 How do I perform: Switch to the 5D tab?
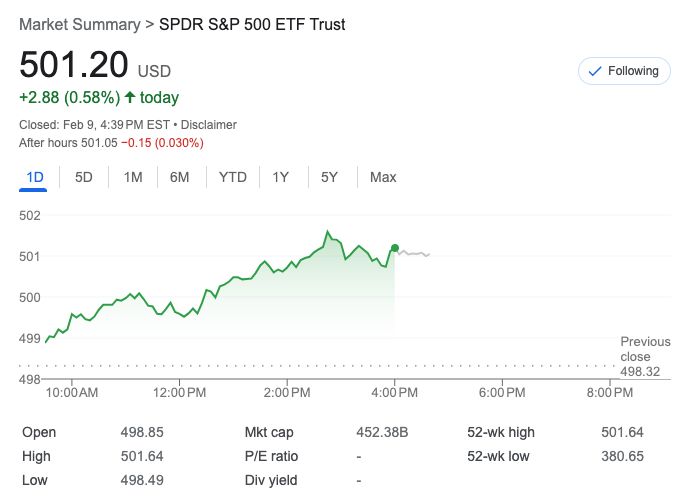coord(84,177)
